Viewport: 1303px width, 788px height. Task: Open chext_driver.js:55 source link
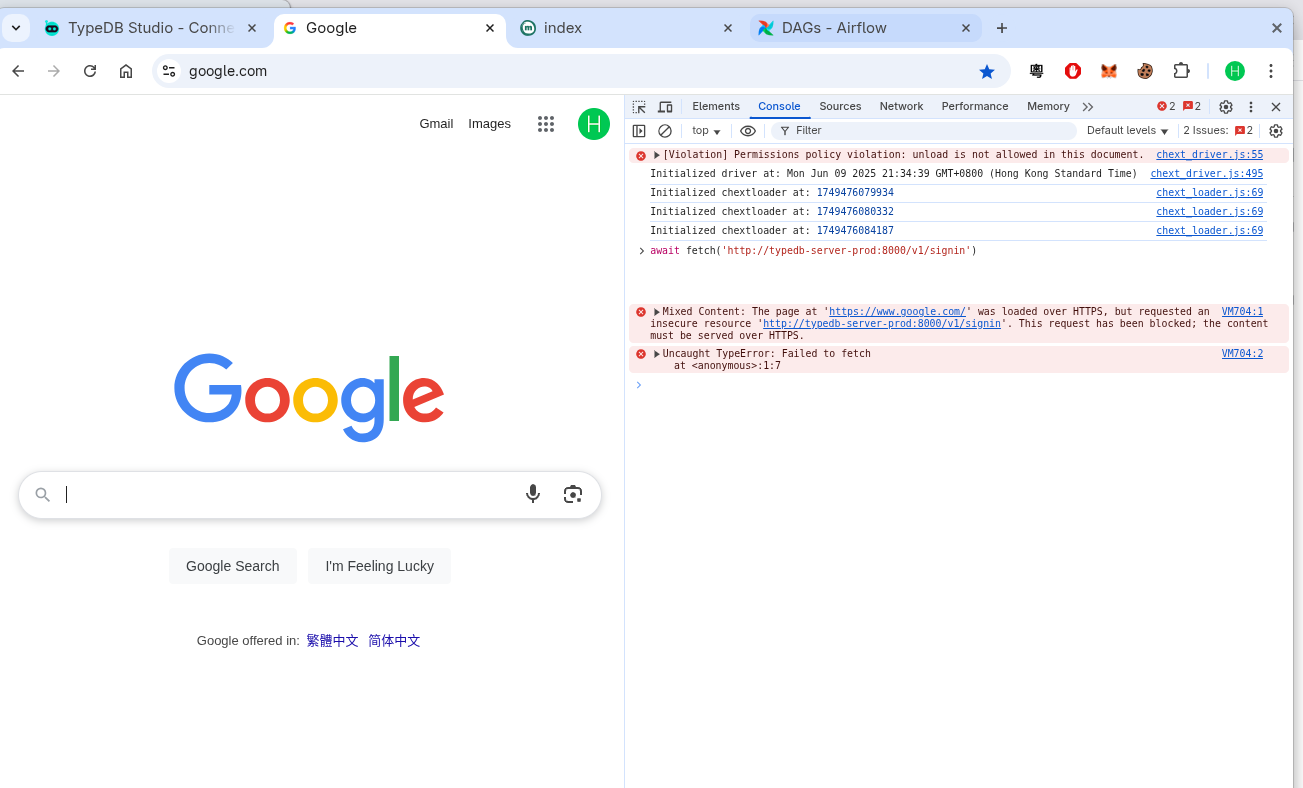(x=1209, y=155)
